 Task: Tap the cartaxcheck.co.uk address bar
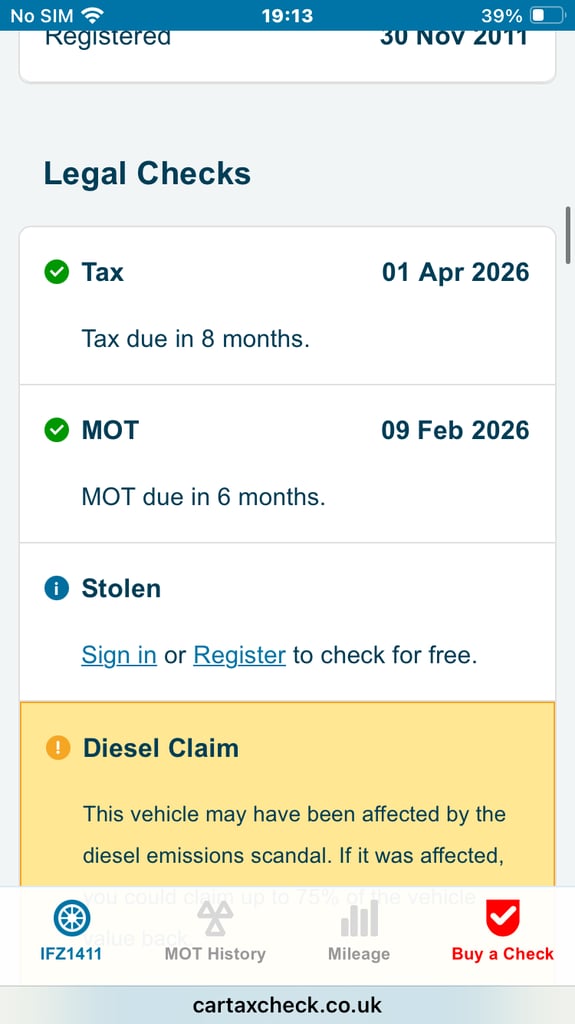(288, 1004)
